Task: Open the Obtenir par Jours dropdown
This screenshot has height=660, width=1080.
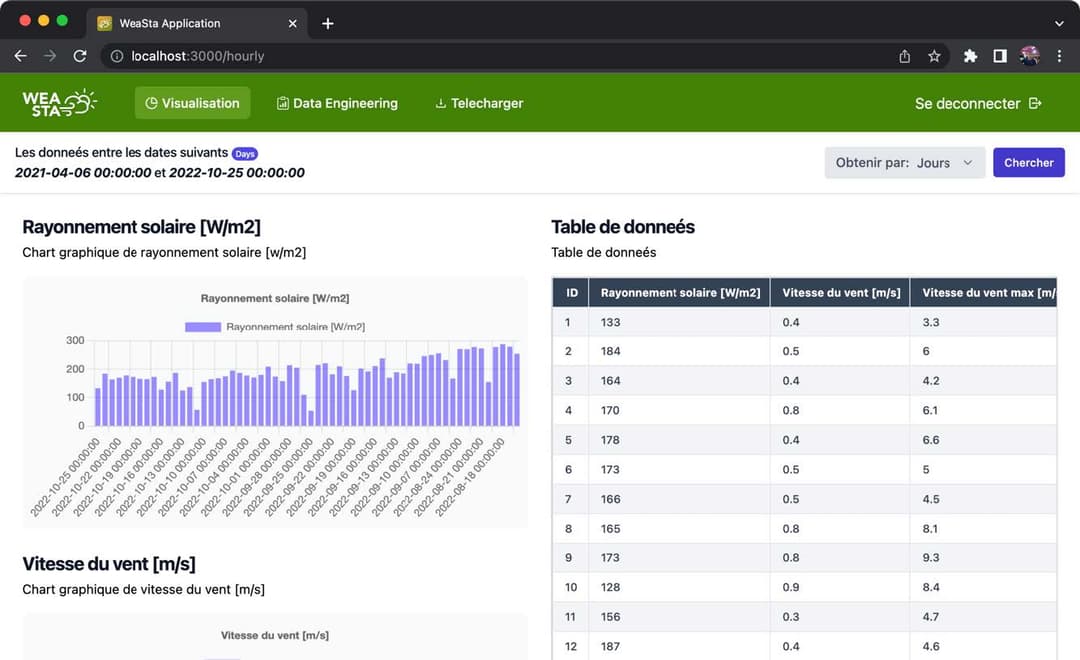Action: coord(904,163)
